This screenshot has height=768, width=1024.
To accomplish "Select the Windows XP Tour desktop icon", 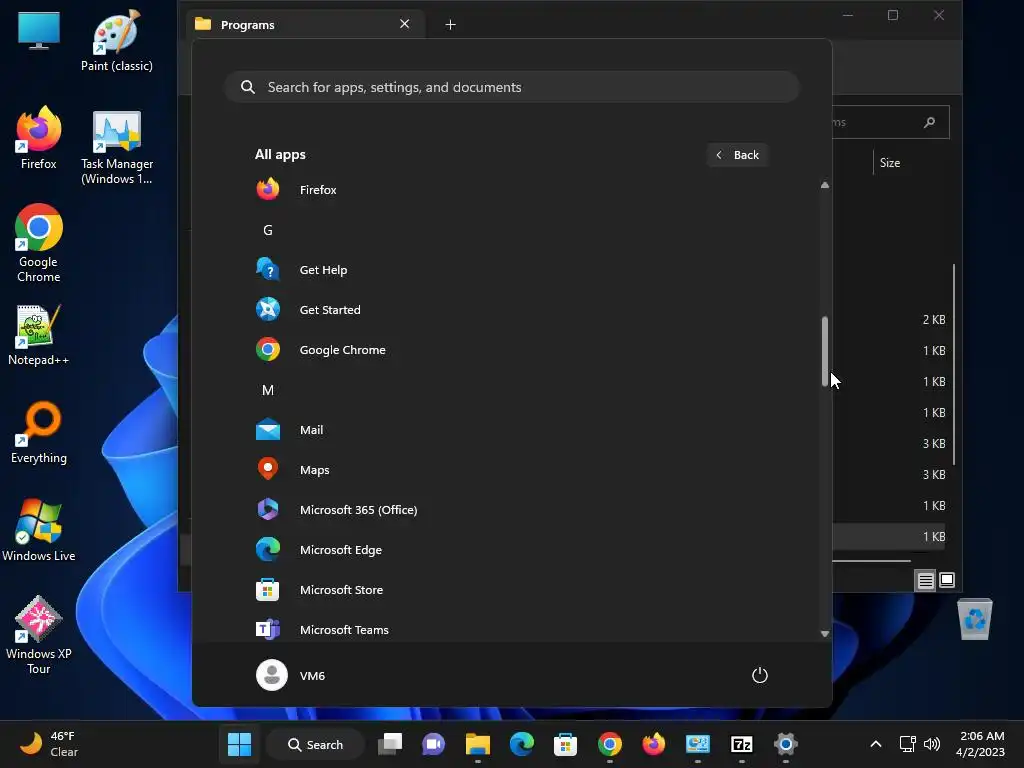I will [39, 635].
